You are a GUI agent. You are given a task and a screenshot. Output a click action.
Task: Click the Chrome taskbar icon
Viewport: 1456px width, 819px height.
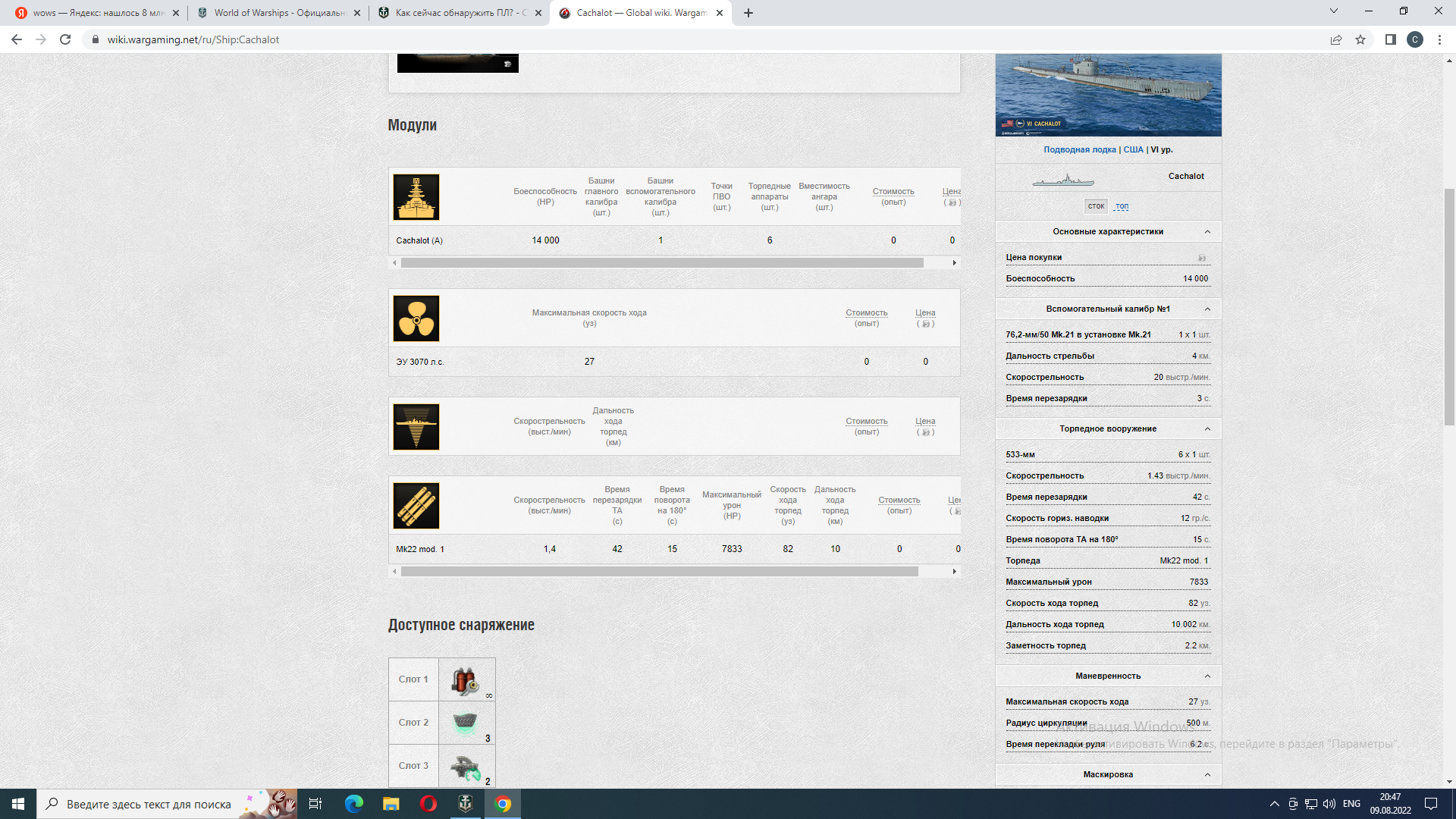pos(503,804)
